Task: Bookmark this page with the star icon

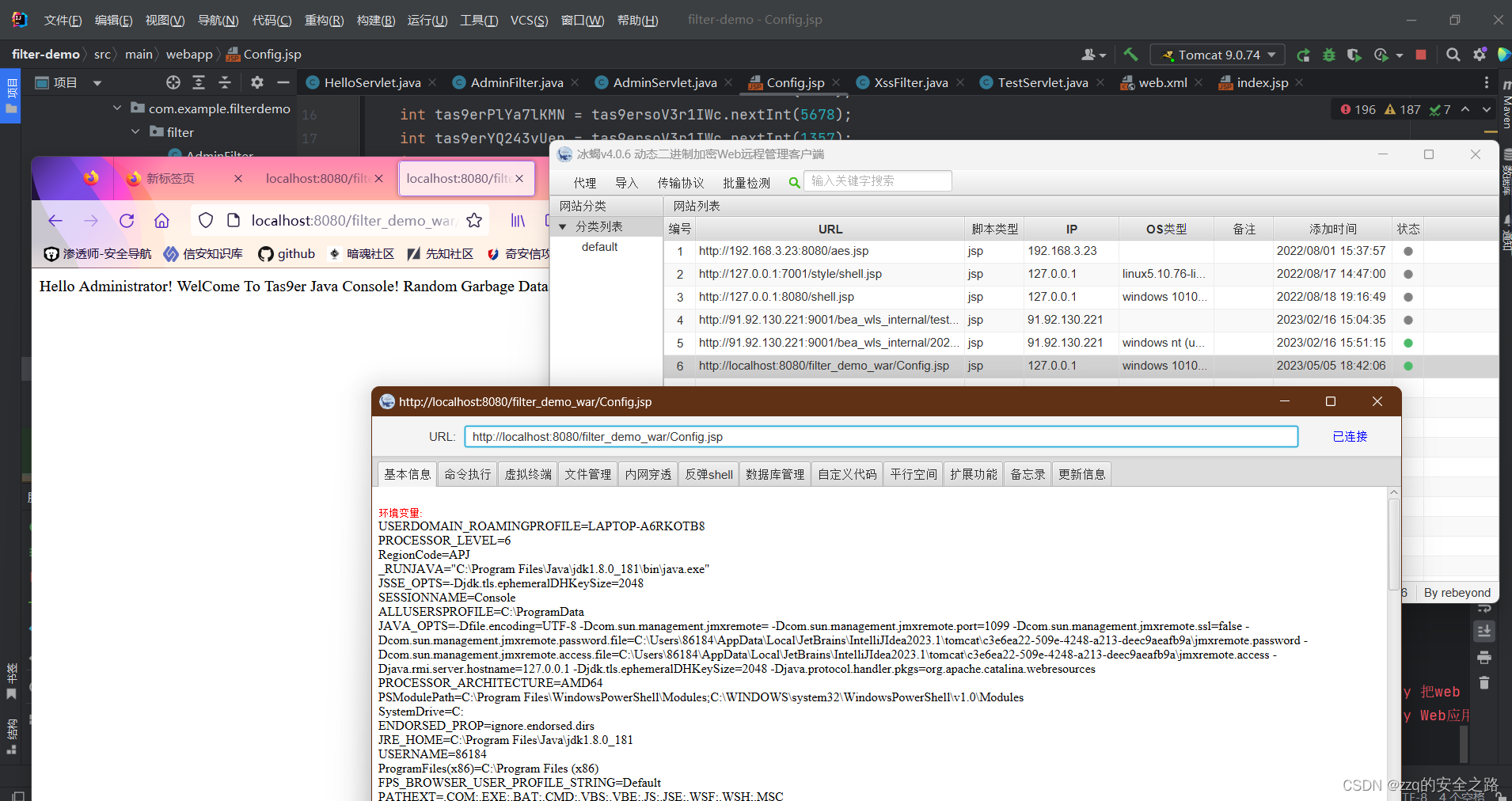Action: point(474,221)
